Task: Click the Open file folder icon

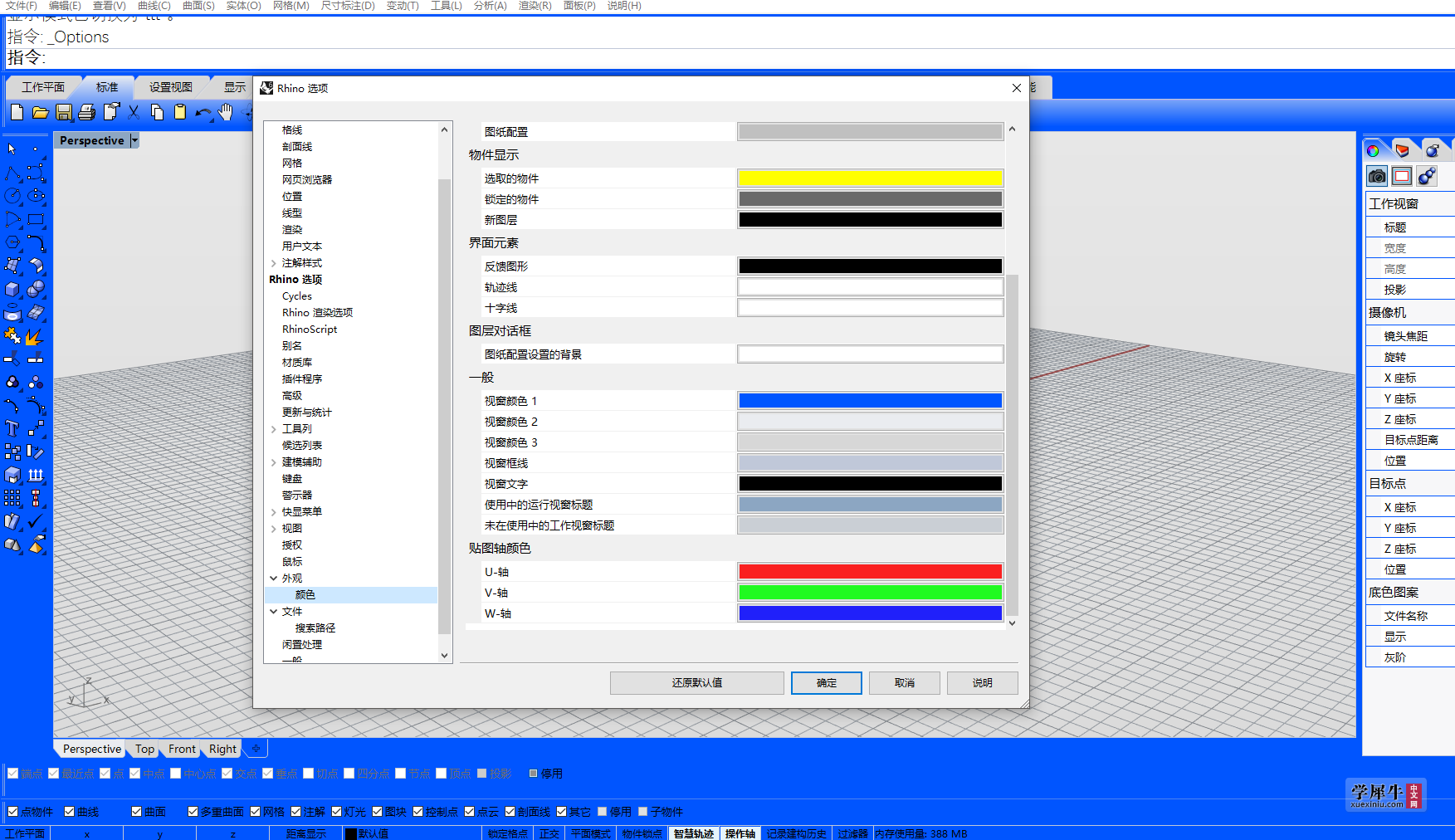Action: coord(40,112)
